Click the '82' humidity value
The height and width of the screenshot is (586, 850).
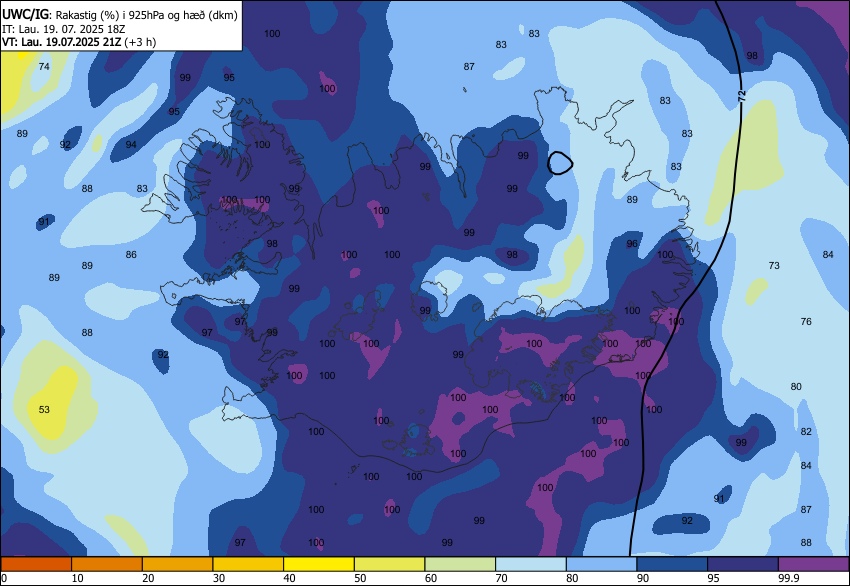[x=806, y=432]
